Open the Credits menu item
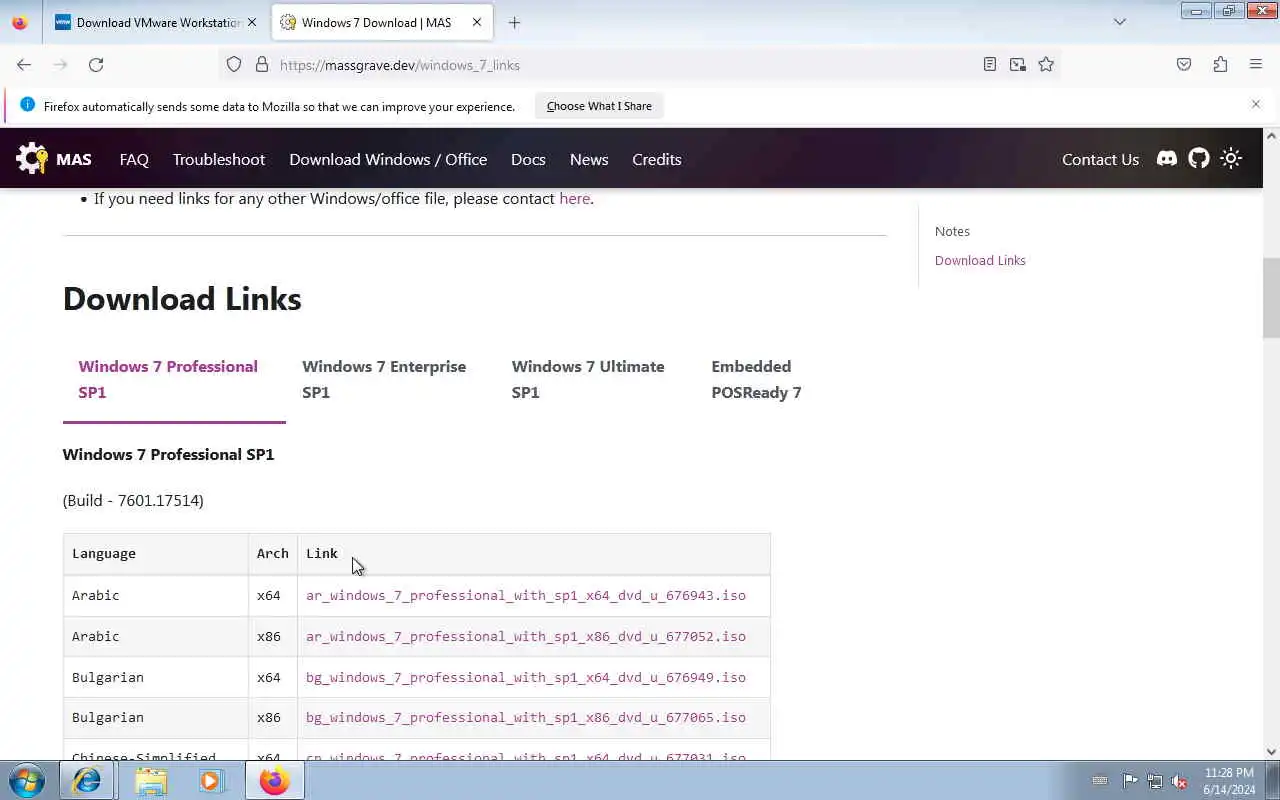This screenshot has height=800, width=1280. (657, 159)
